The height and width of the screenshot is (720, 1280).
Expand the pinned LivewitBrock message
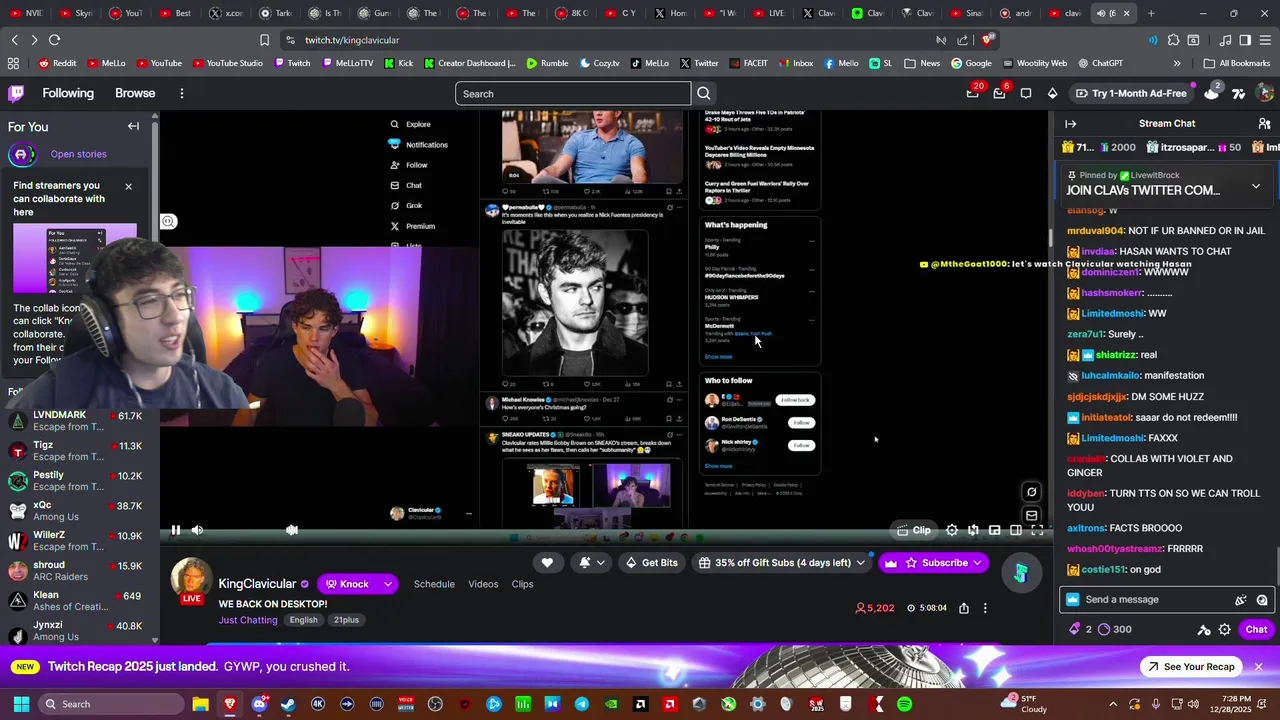click(1256, 186)
